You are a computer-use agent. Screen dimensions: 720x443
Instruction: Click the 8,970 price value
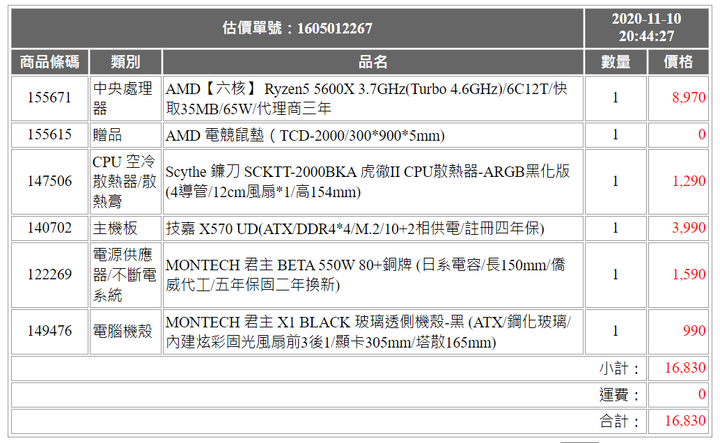(x=689, y=98)
